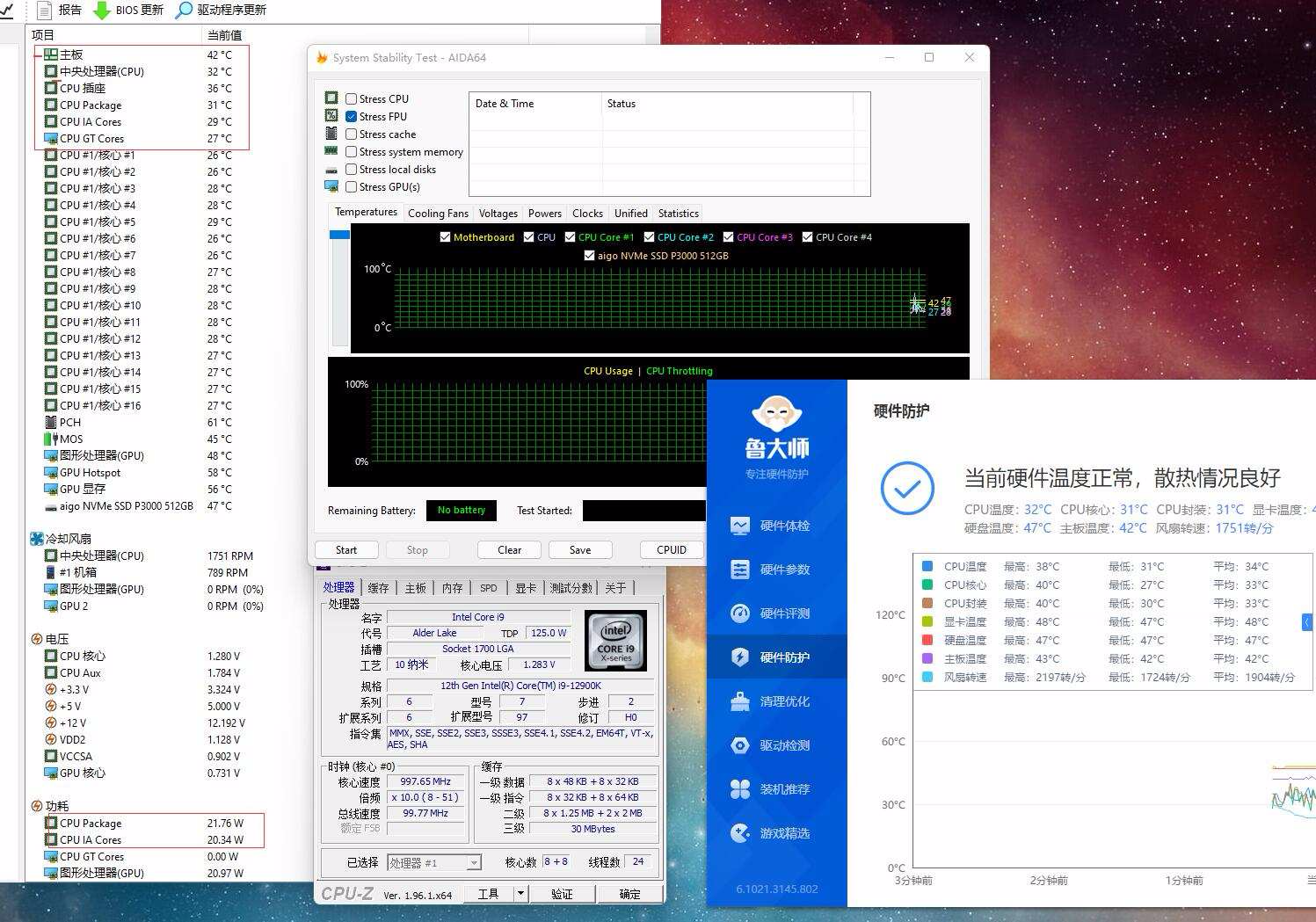Select the 中央处理器(CPU) 1751 RPM row
This screenshot has height=922, width=1316.
149,556
